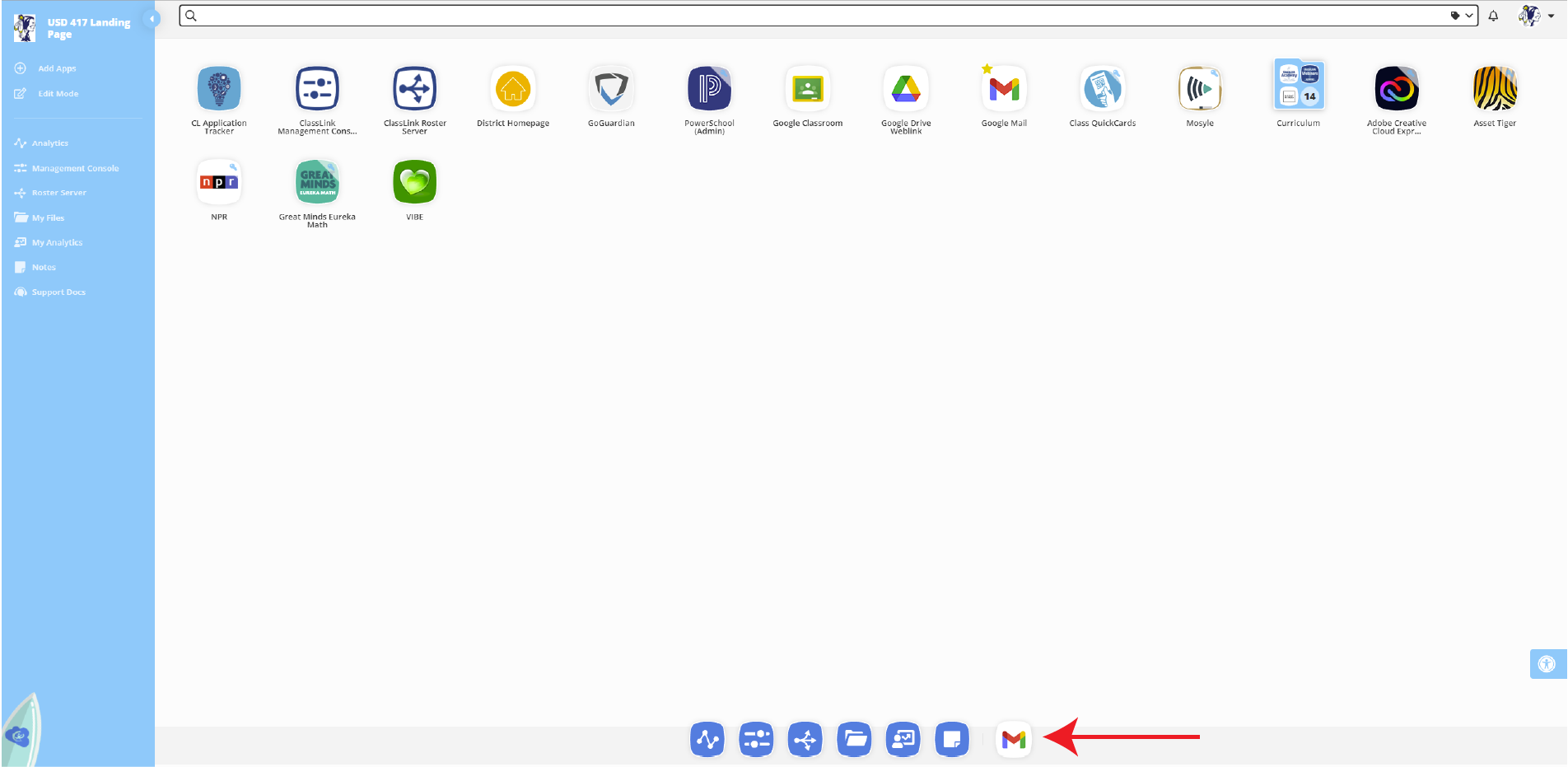Launch Google Classroom app

tap(808, 89)
